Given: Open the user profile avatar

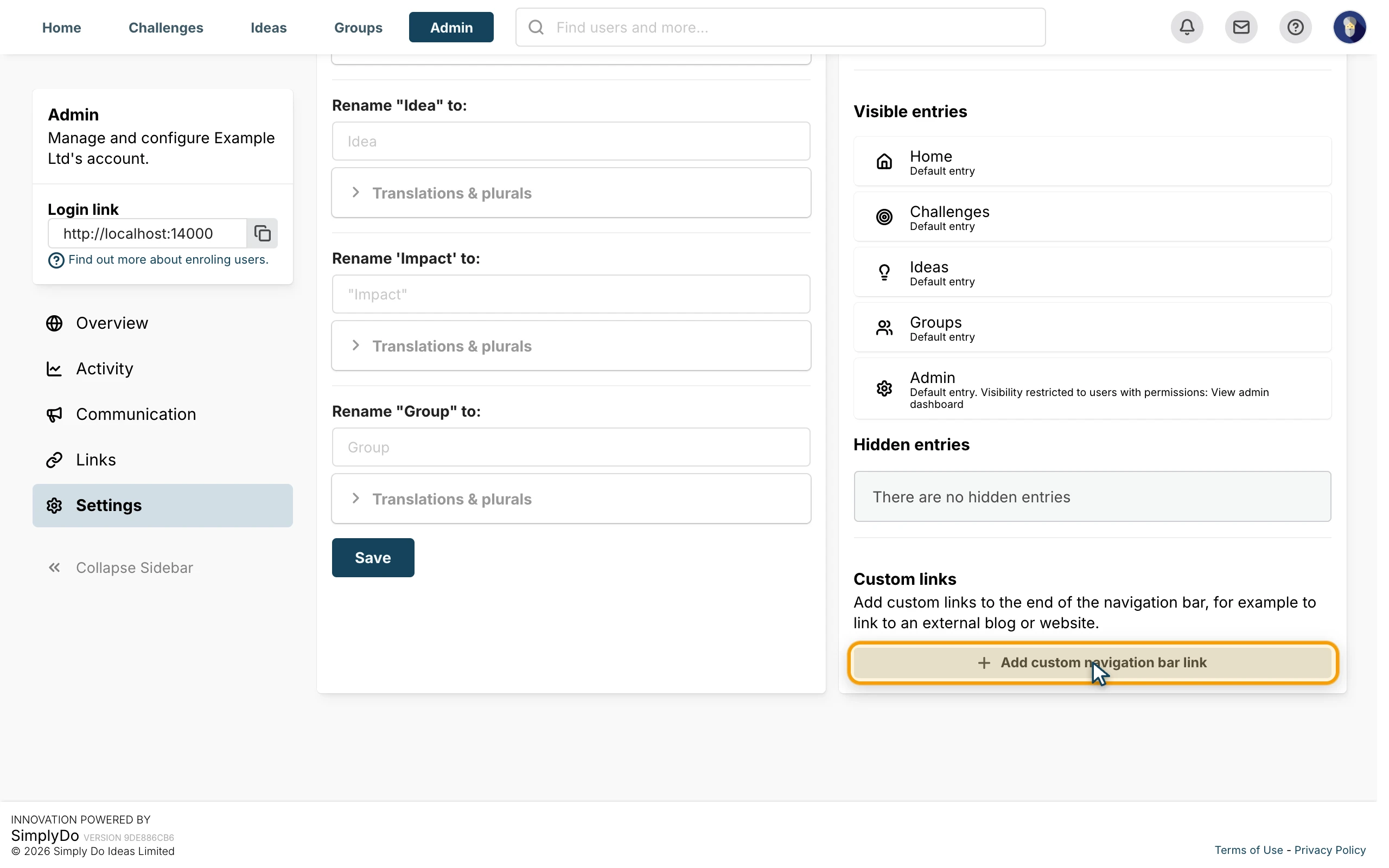Looking at the screenshot, I should [1349, 27].
